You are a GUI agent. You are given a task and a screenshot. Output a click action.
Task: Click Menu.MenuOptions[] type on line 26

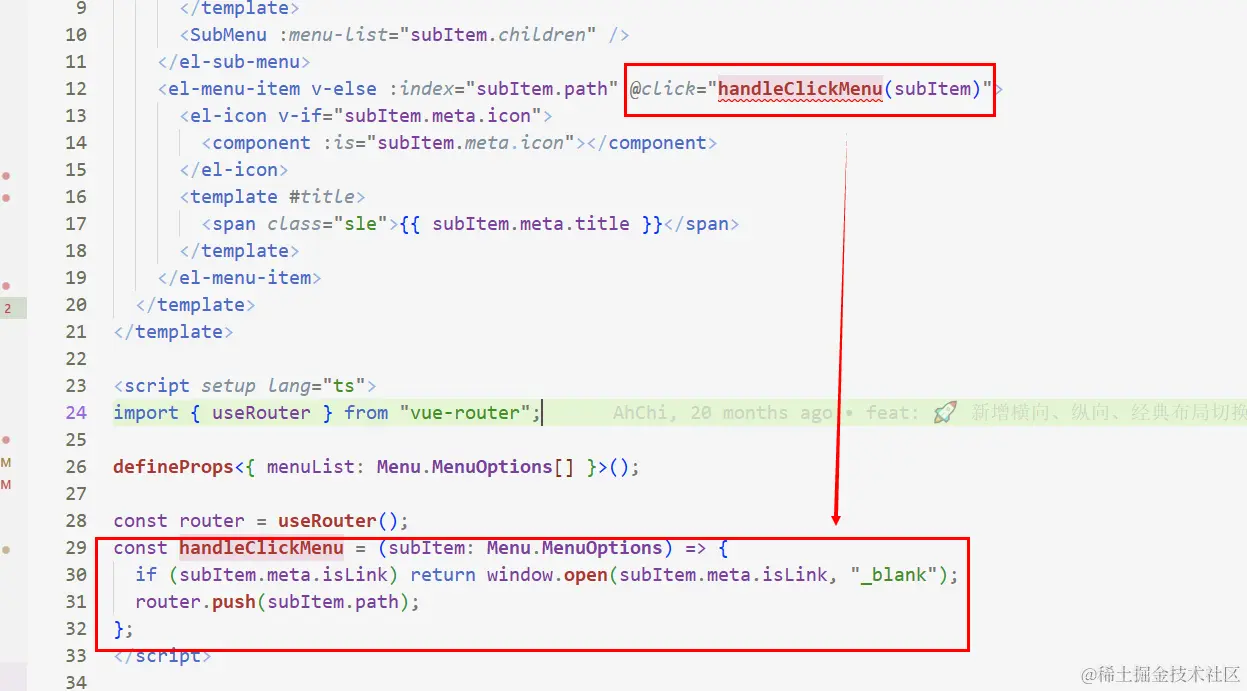[x=476, y=467]
